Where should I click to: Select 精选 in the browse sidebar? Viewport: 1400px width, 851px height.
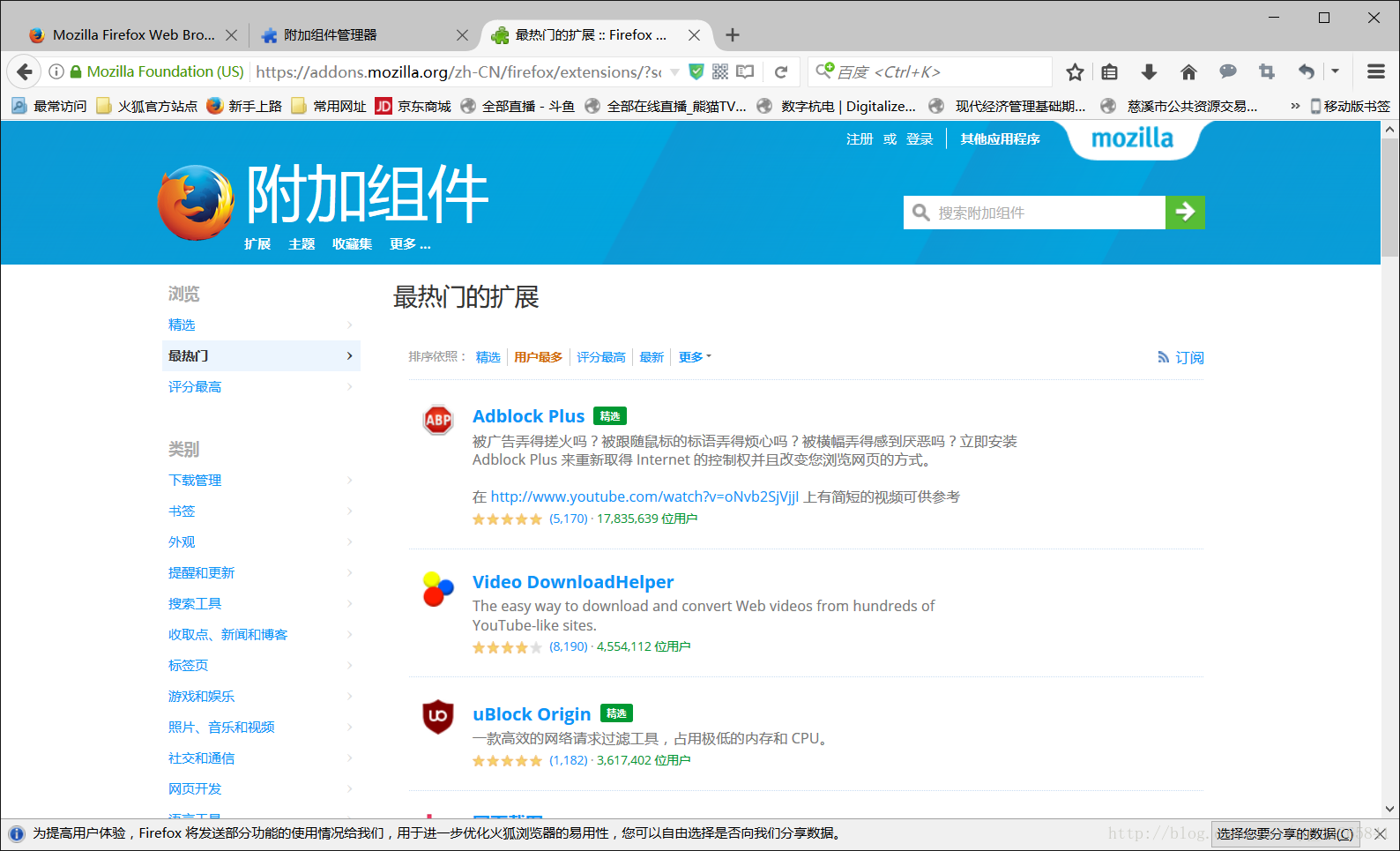click(182, 325)
